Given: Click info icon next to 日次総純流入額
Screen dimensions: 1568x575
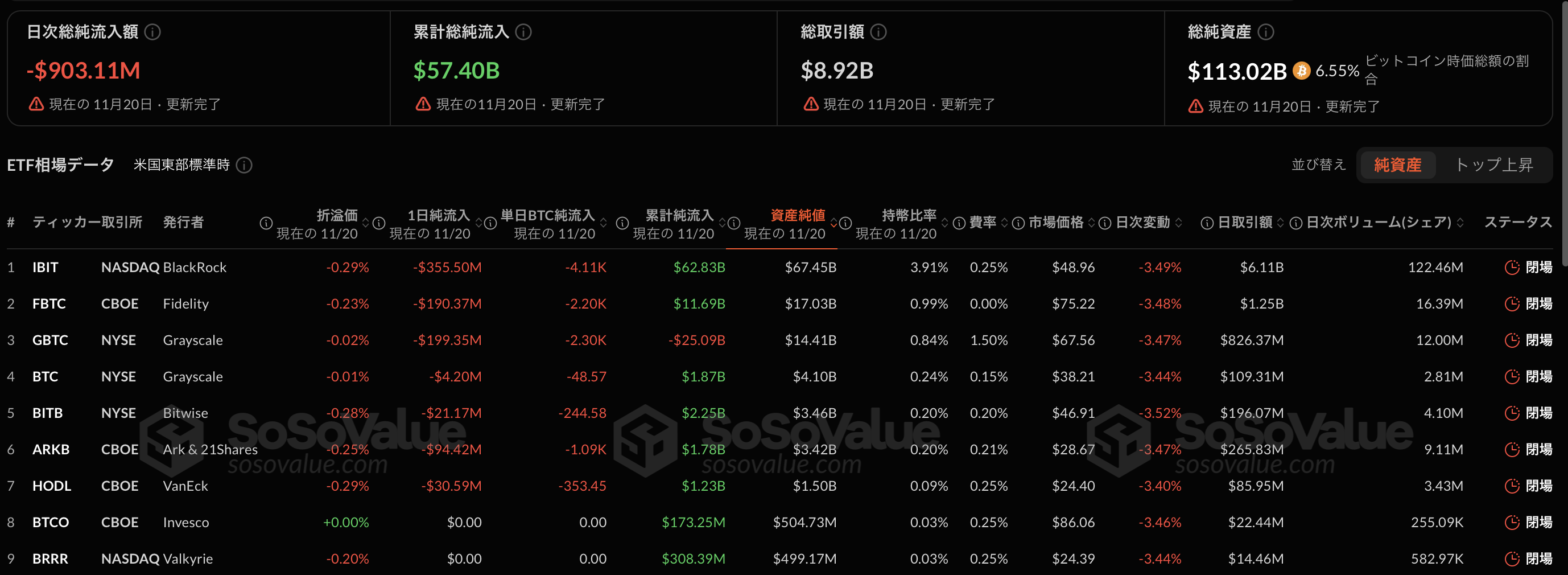Looking at the screenshot, I should pyautogui.click(x=153, y=32).
